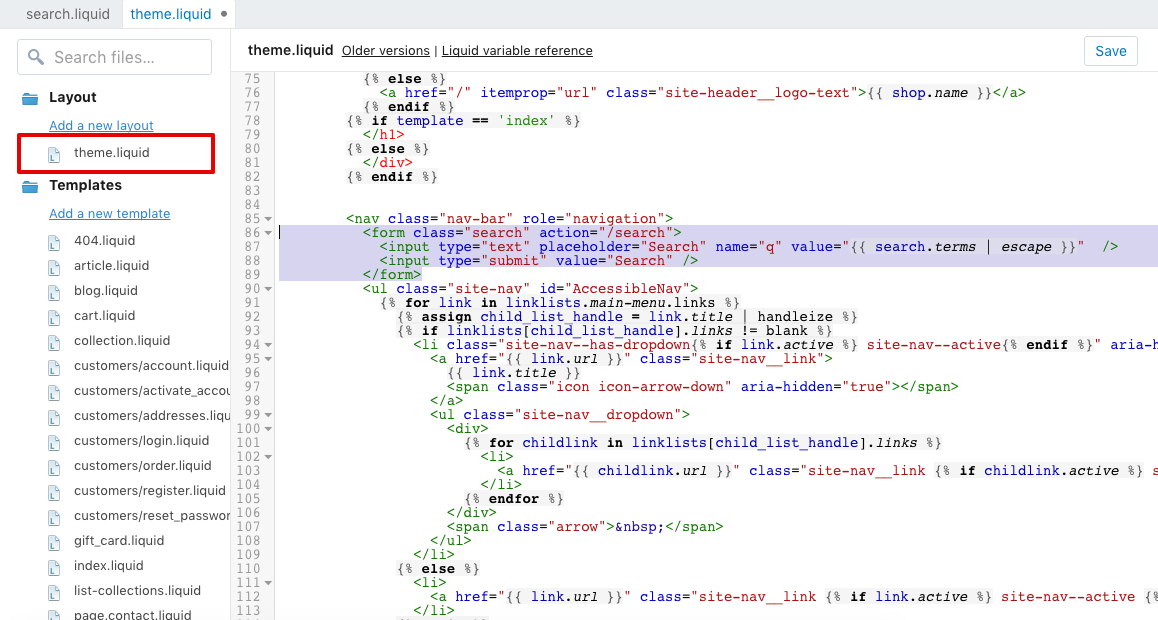Collapse code fold at line 85
This screenshot has width=1158, height=620.
coord(268,219)
